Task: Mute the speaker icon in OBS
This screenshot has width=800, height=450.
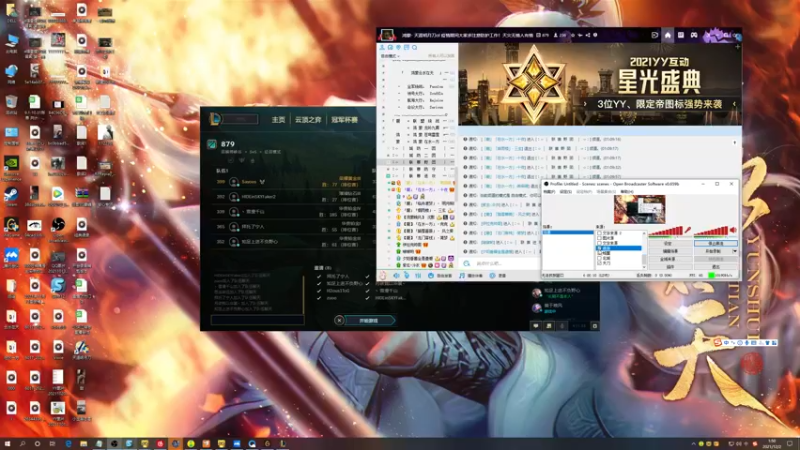Action: point(733,230)
